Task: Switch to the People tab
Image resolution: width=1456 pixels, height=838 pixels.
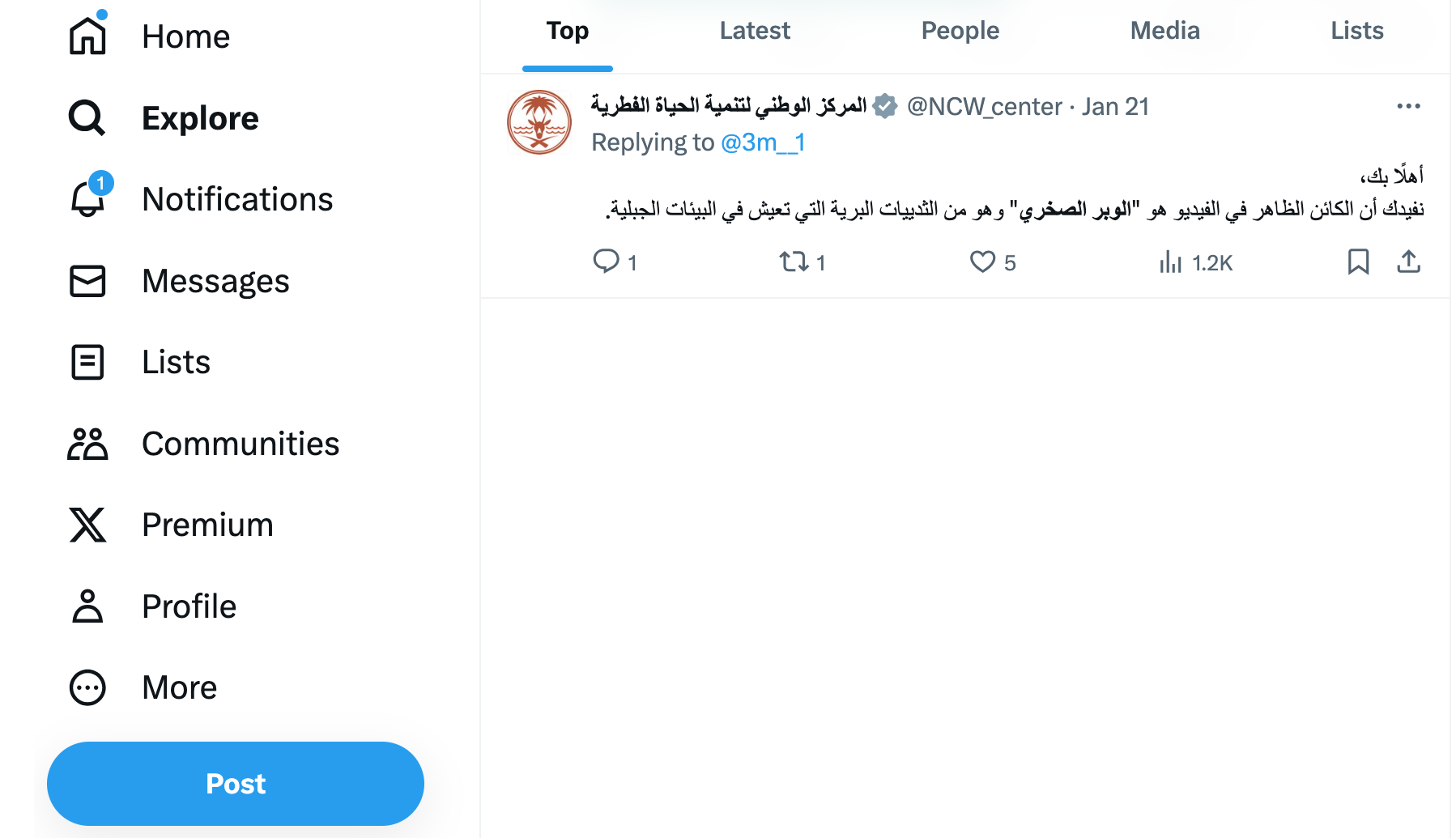Action: 960,31
